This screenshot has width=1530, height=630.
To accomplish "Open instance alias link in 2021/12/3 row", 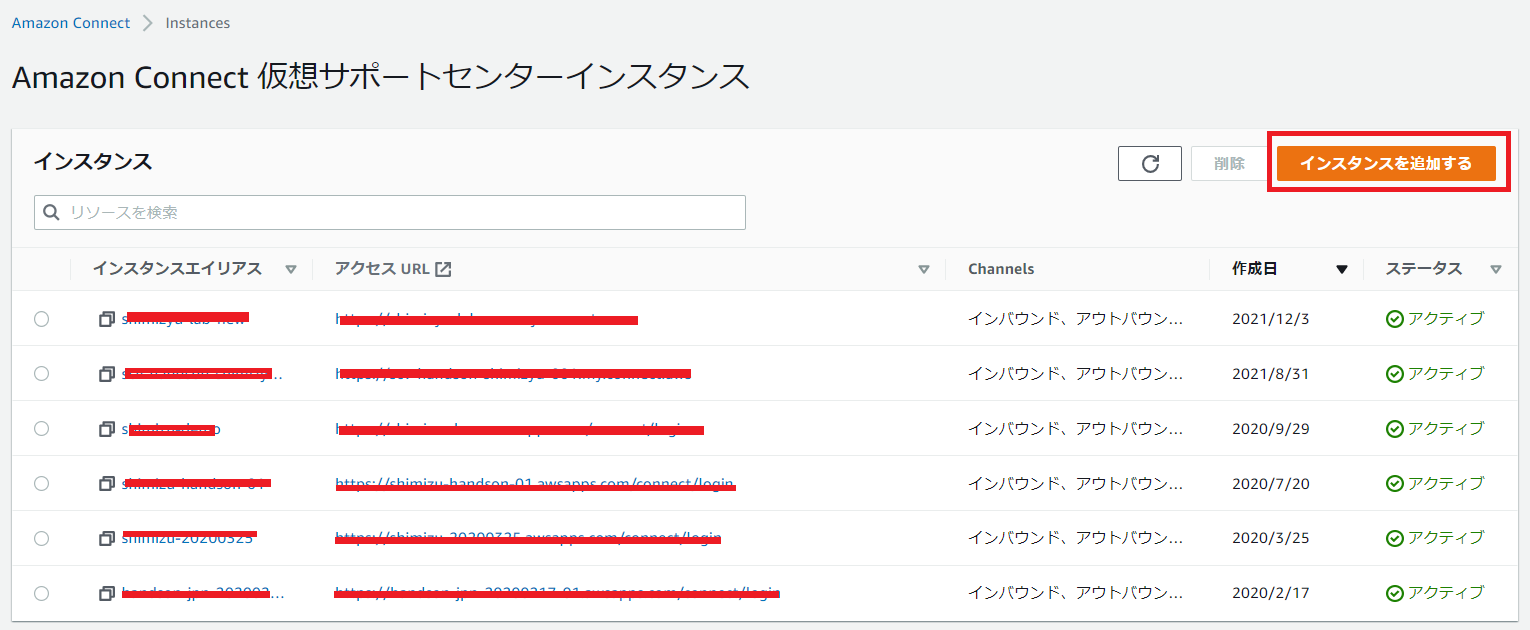I will coord(185,319).
